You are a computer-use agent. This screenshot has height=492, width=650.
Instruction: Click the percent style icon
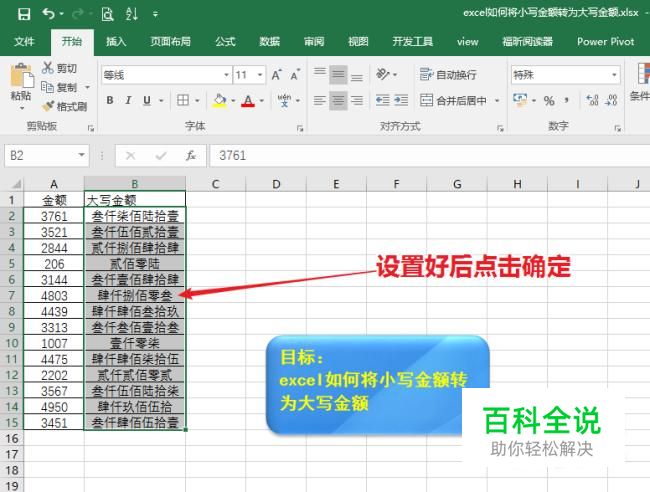[549, 101]
